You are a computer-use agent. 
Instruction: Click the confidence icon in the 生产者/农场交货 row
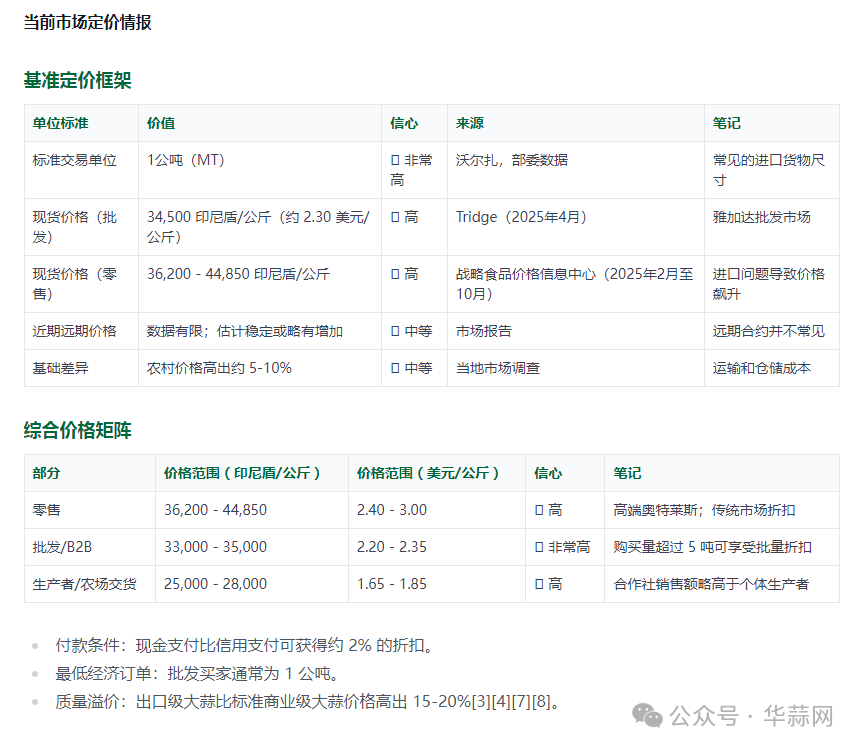(539, 584)
